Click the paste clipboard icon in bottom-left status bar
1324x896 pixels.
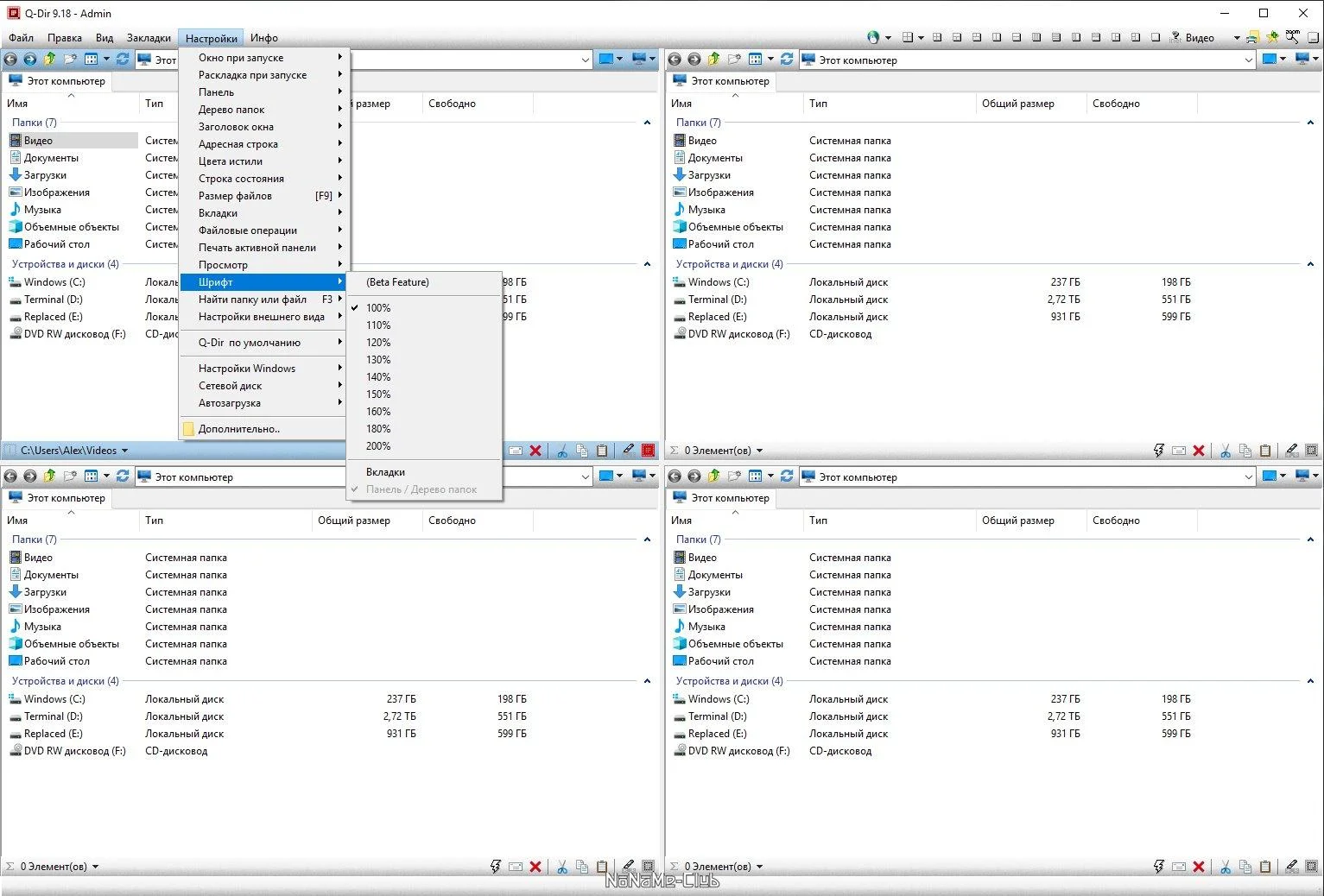pos(602,867)
